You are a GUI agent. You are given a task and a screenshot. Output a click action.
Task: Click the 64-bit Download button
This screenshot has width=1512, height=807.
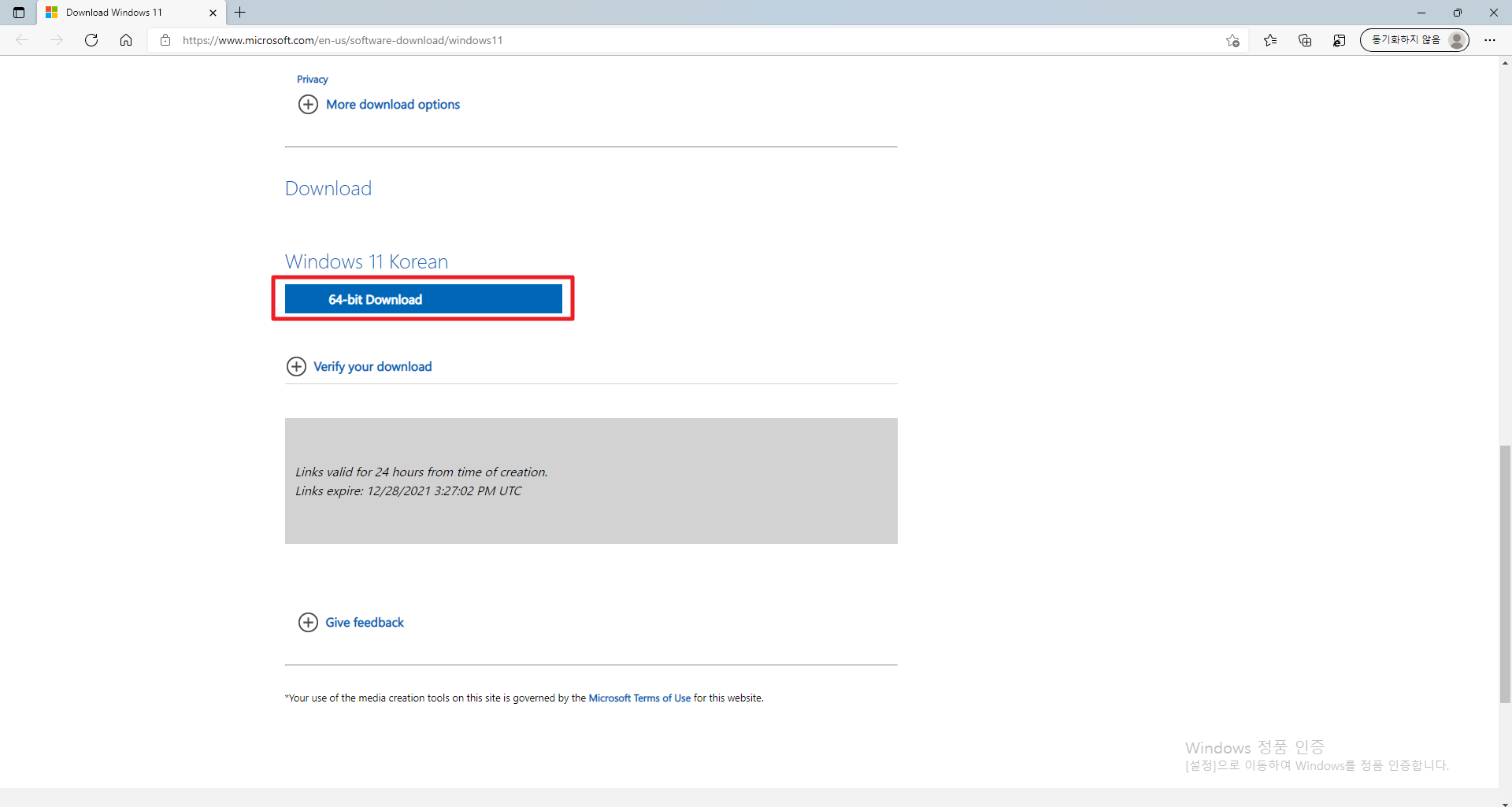424,299
